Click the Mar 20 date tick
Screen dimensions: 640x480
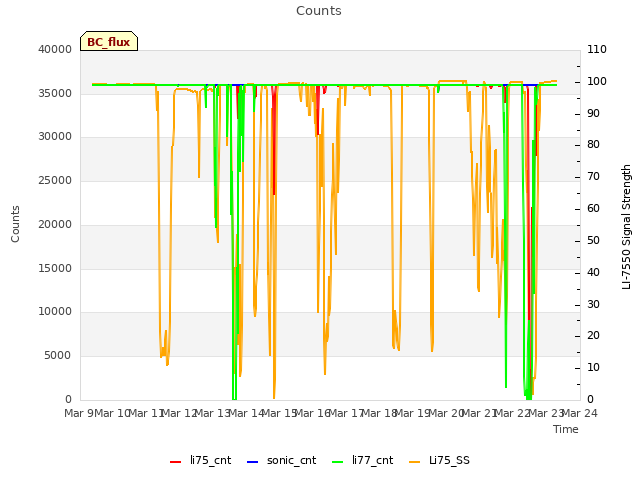[x=446, y=413]
